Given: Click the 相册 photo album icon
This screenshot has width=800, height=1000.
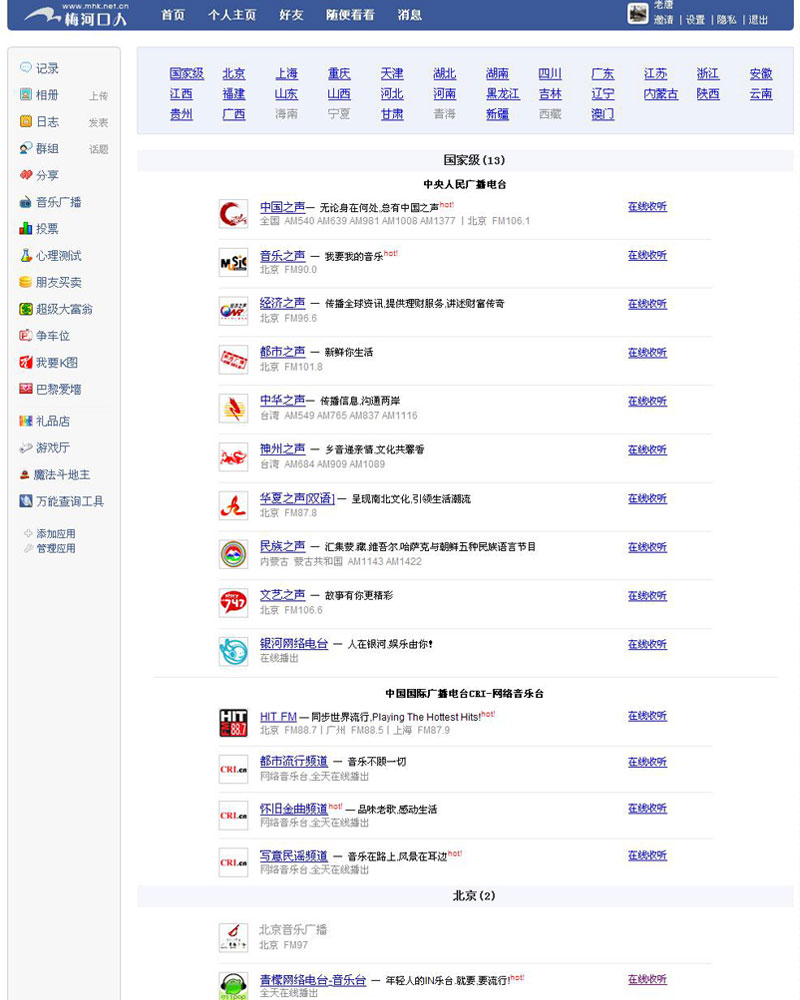Looking at the screenshot, I should [26, 94].
